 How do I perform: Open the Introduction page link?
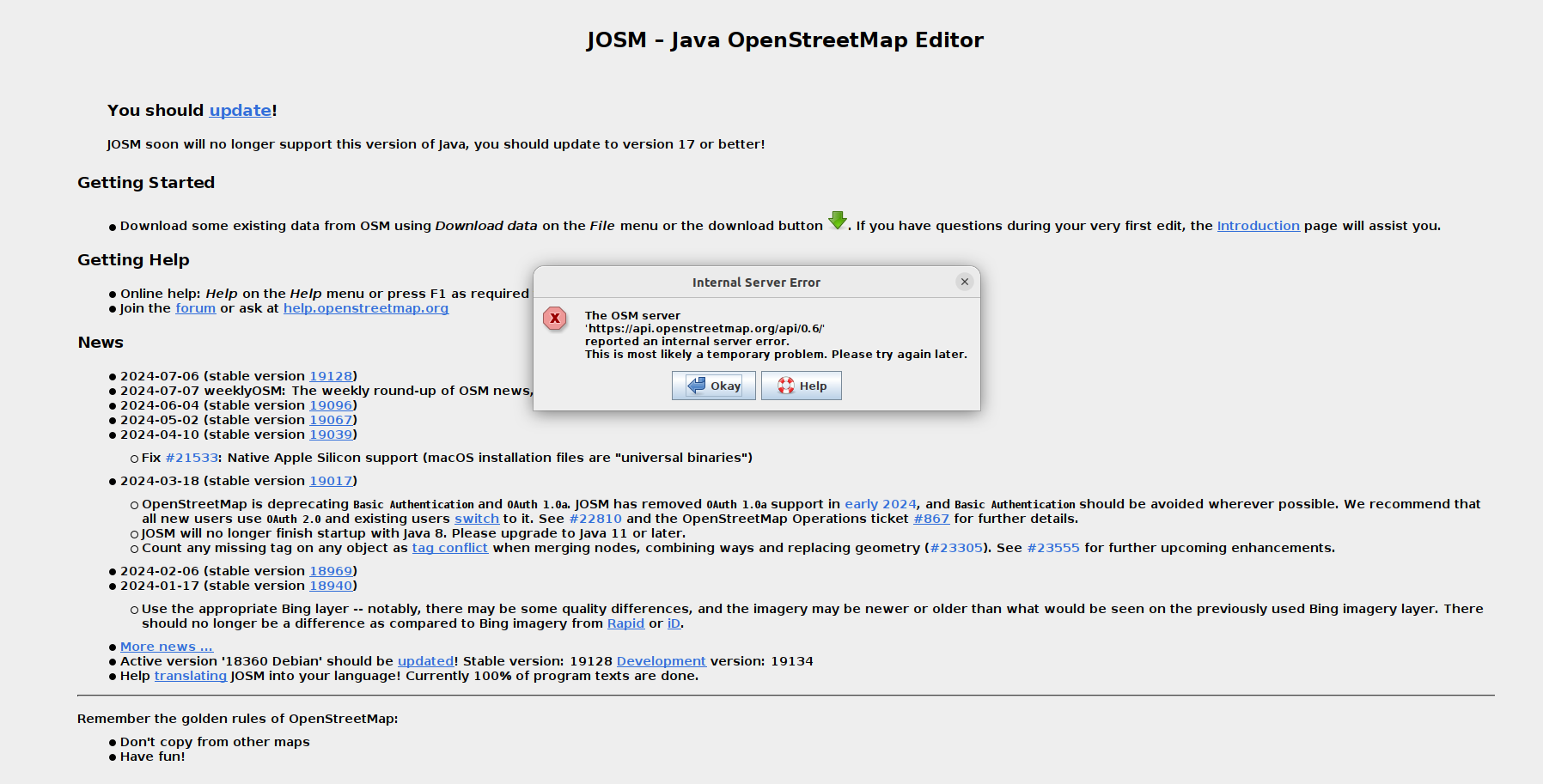[x=1258, y=226]
